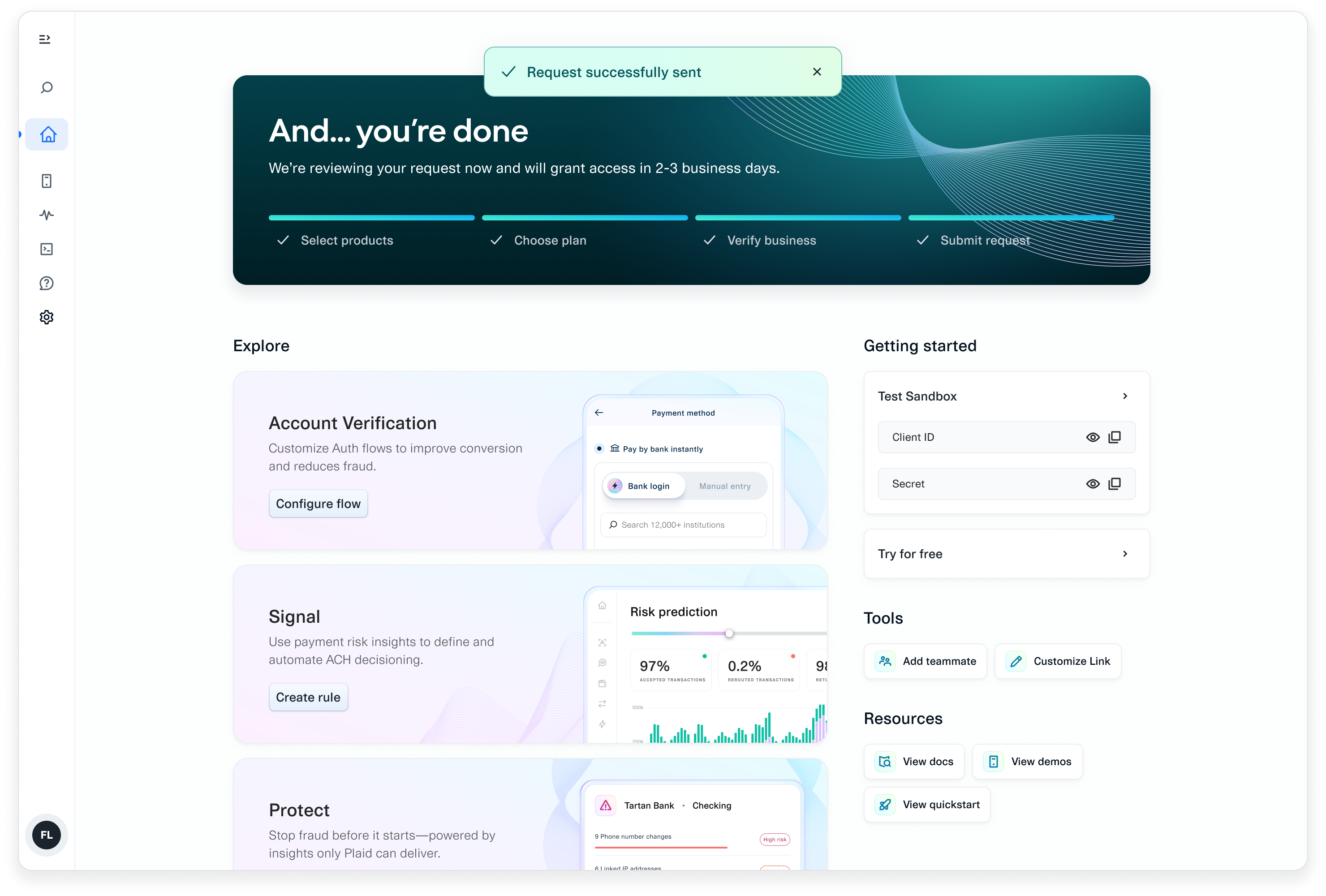Screen dimensions: 1326x896
Task: Click the View docs book icon
Action: click(x=885, y=761)
